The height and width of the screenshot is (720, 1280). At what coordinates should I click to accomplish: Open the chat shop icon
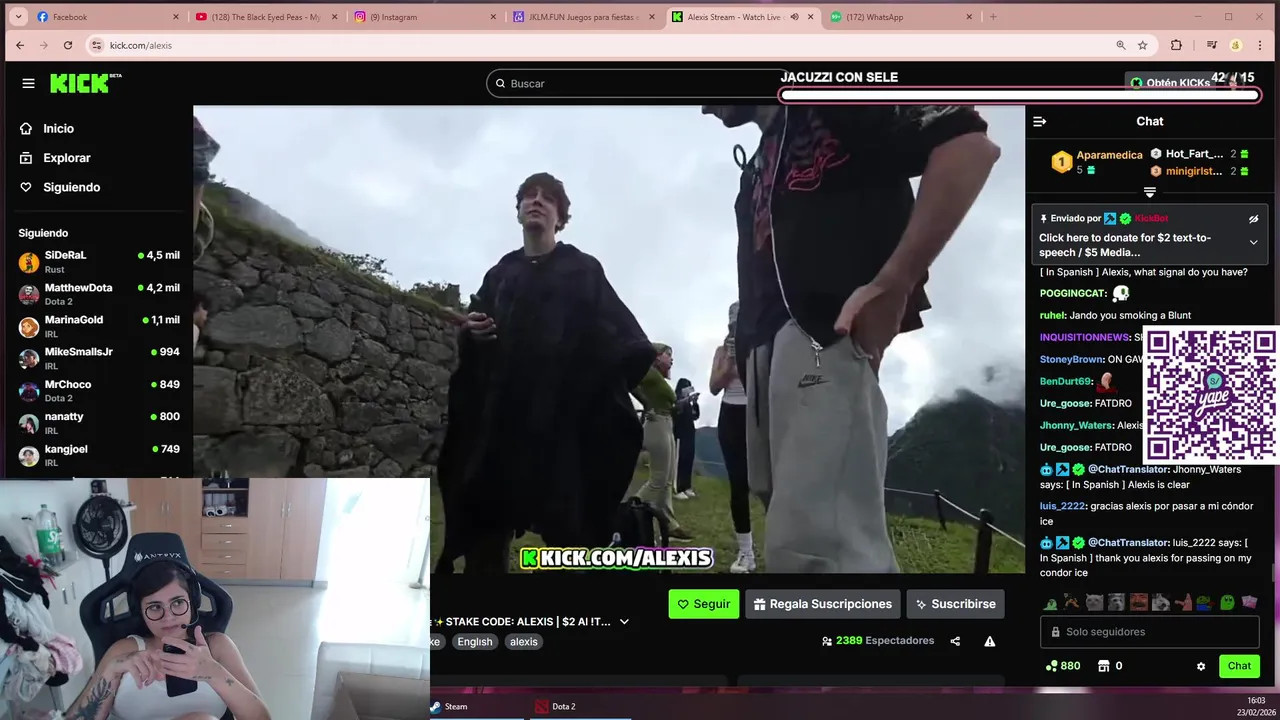point(1104,666)
